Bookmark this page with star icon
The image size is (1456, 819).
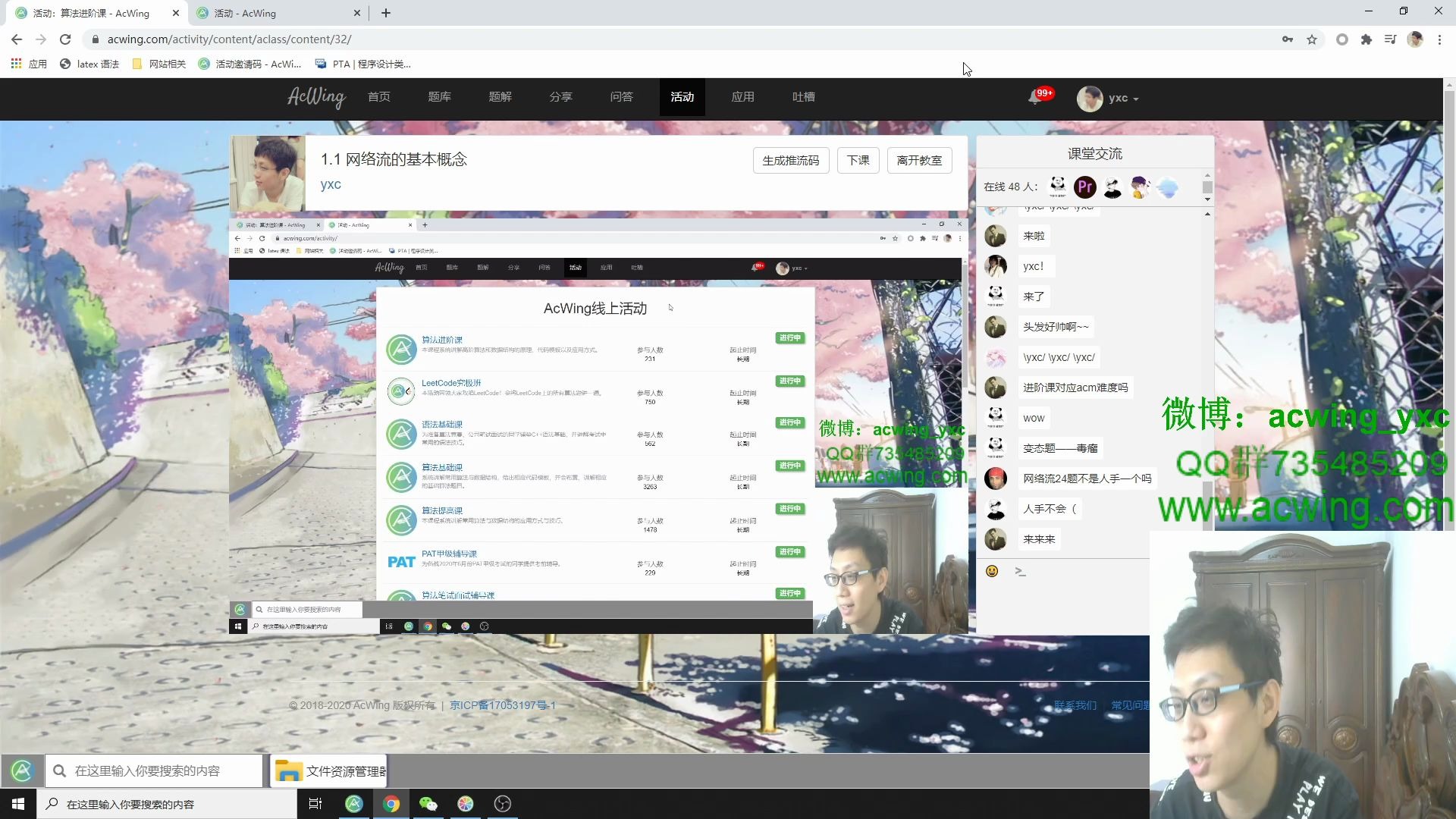(1312, 39)
